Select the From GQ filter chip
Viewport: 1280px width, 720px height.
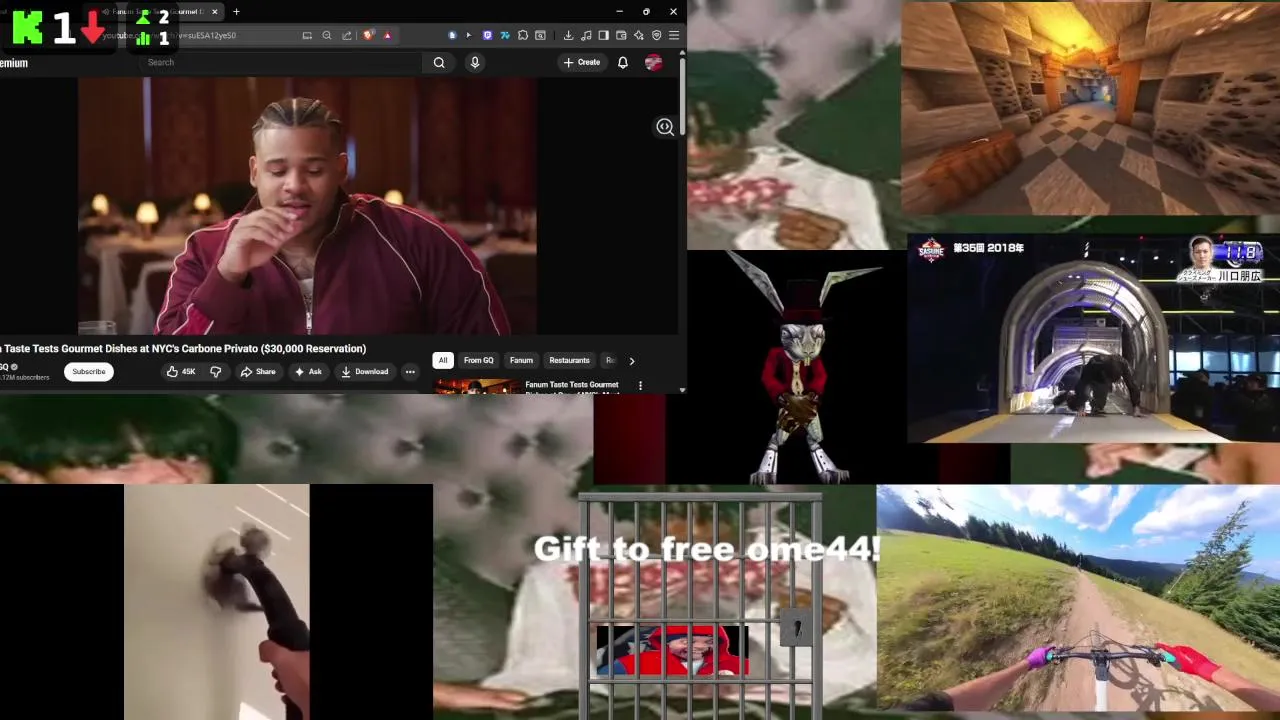pos(478,360)
